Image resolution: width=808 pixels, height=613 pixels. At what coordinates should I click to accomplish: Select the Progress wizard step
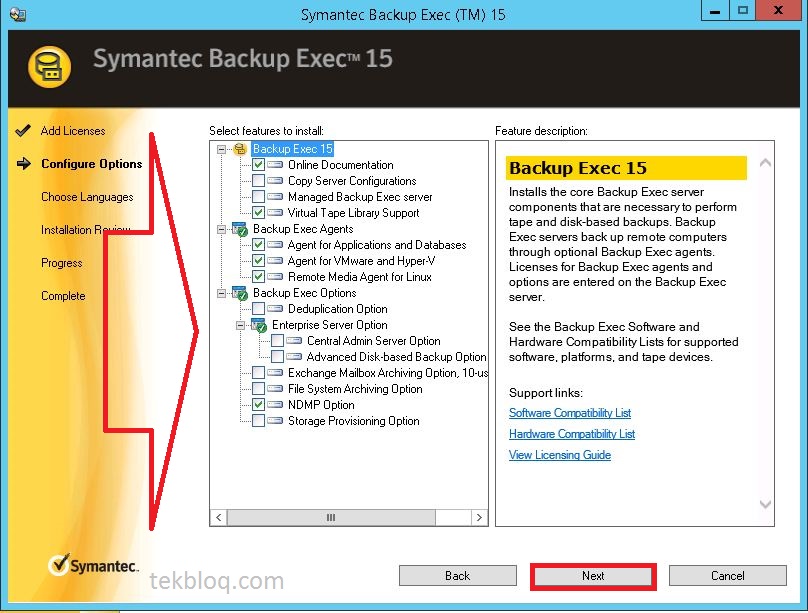click(x=61, y=263)
